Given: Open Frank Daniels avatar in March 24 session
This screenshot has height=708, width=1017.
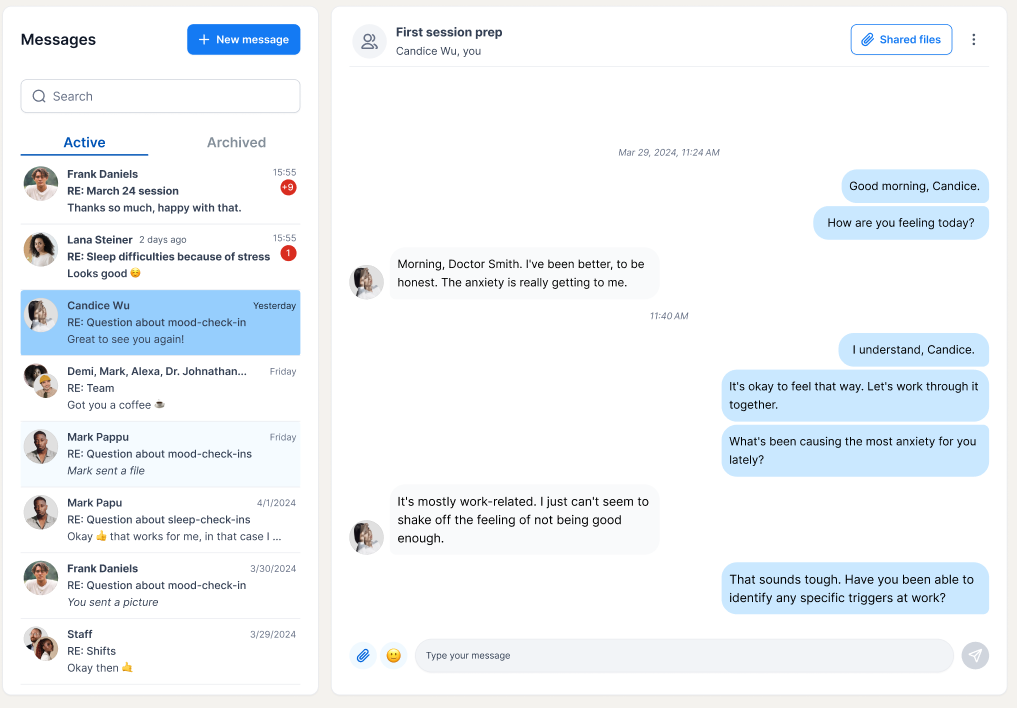Looking at the screenshot, I should click(41, 184).
